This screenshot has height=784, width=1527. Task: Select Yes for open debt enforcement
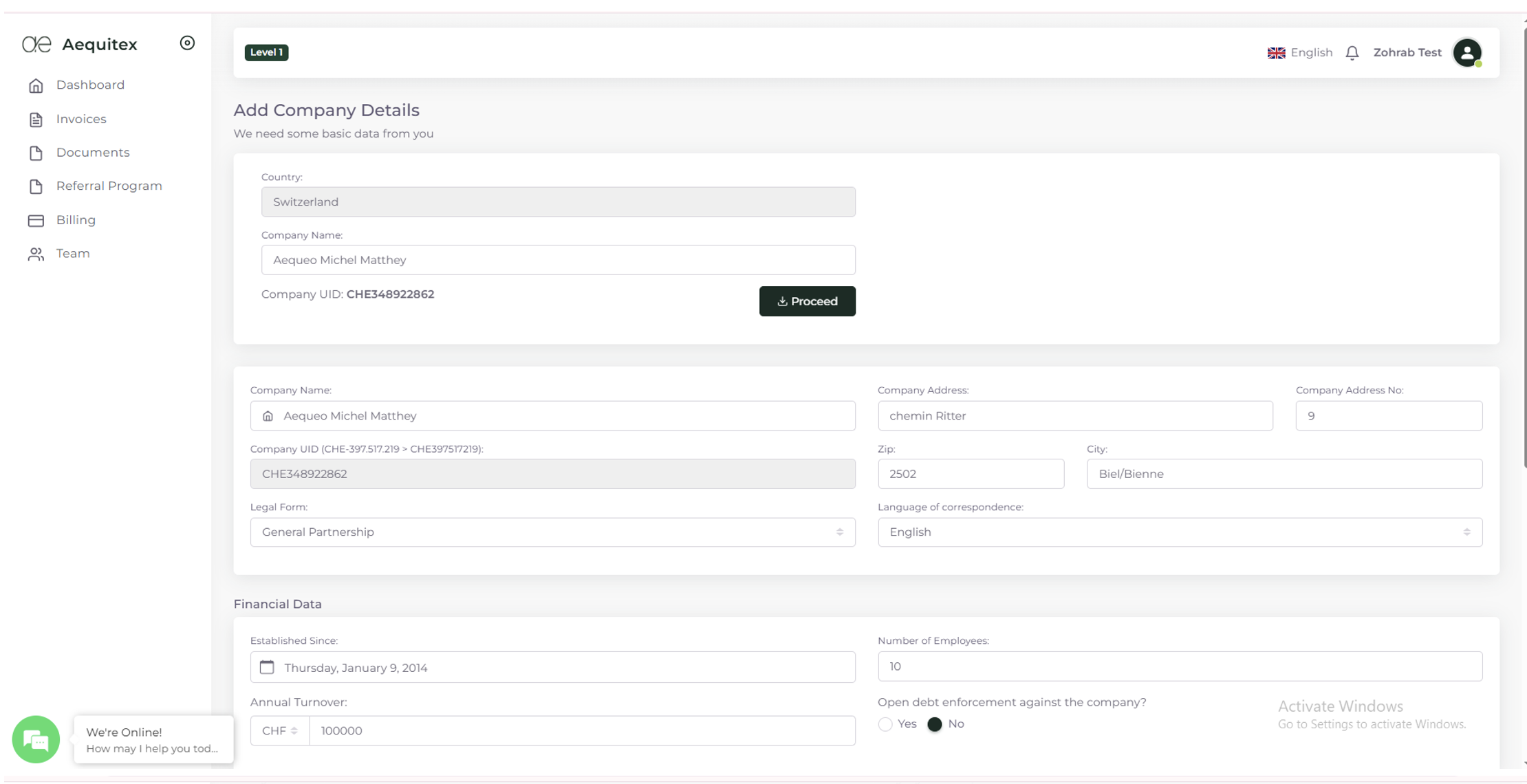click(x=885, y=724)
